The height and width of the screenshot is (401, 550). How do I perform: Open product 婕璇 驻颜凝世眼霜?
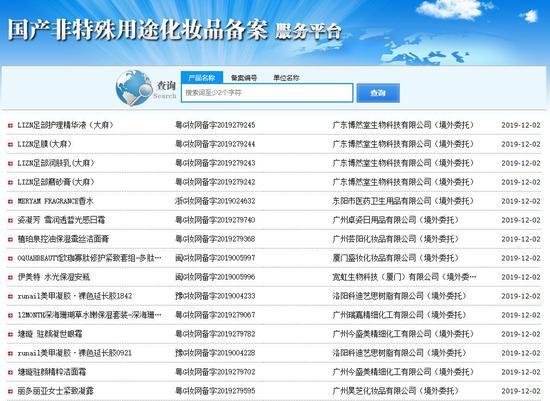click(50, 334)
